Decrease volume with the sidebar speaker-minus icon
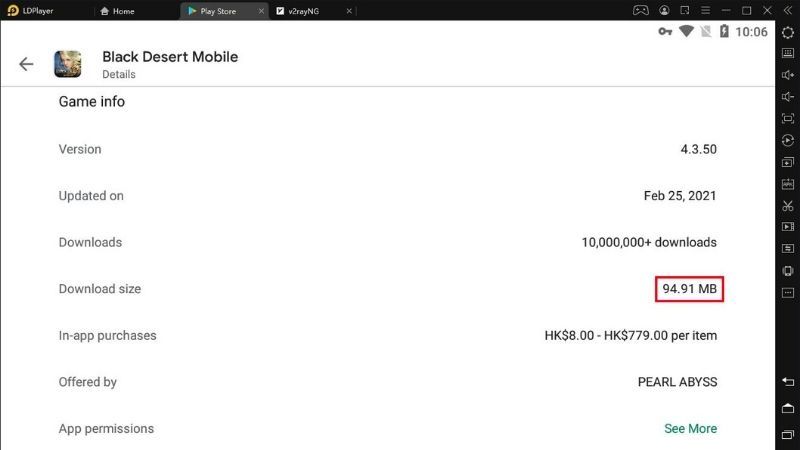Image resolution: width=800 pixels, height=450 pixels. pos(788,97)
